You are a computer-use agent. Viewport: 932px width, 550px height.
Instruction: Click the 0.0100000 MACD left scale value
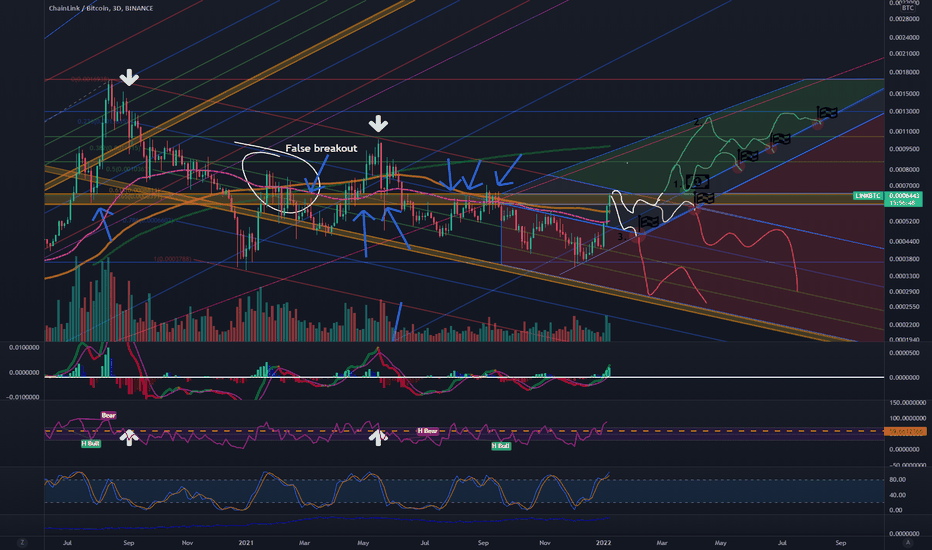(x=24, y=347)
